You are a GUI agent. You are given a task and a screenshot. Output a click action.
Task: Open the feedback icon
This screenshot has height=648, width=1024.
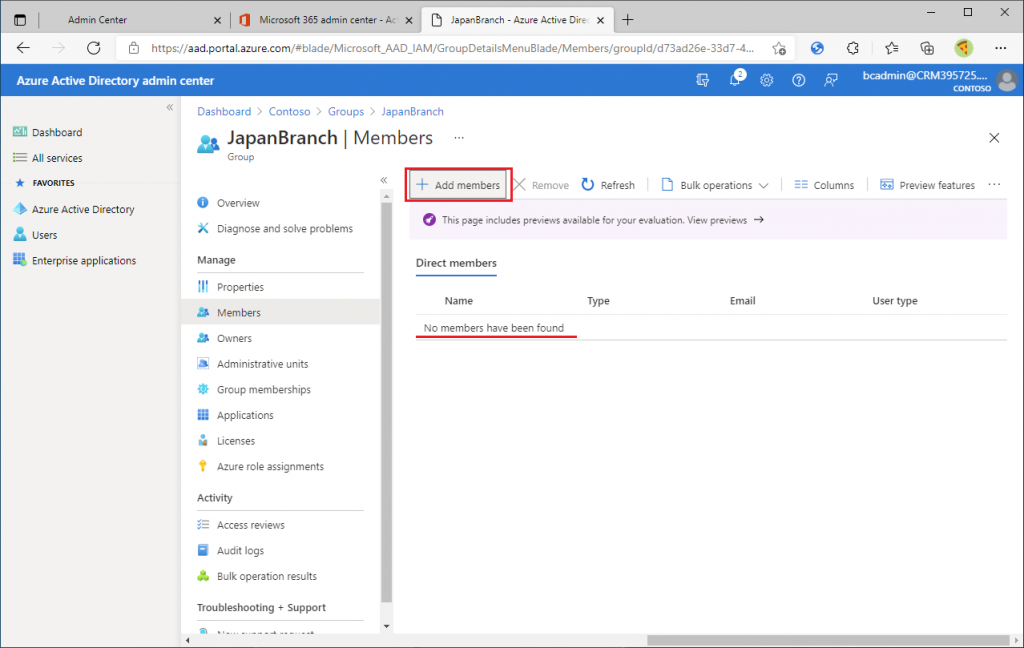[x=831, y=80]
